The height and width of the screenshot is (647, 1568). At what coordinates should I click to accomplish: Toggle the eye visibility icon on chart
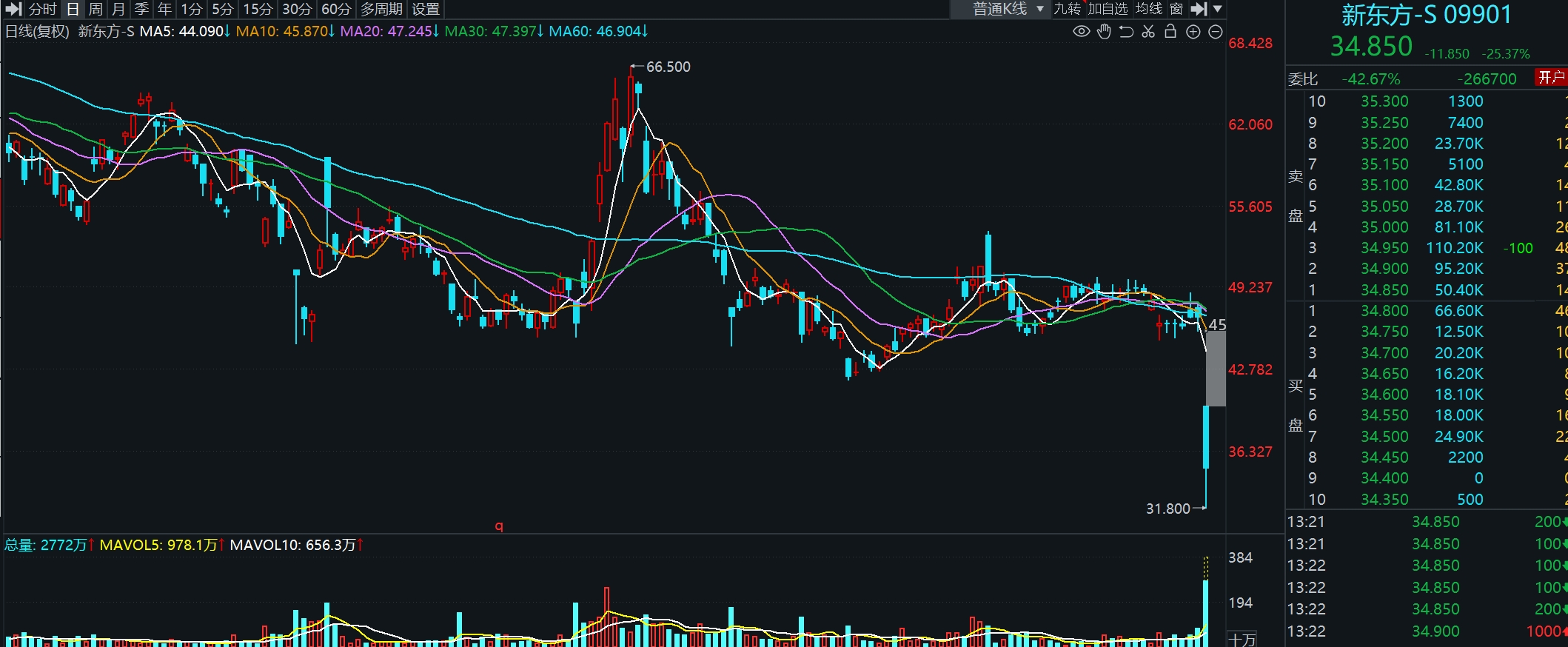(x=1082, y=31)
